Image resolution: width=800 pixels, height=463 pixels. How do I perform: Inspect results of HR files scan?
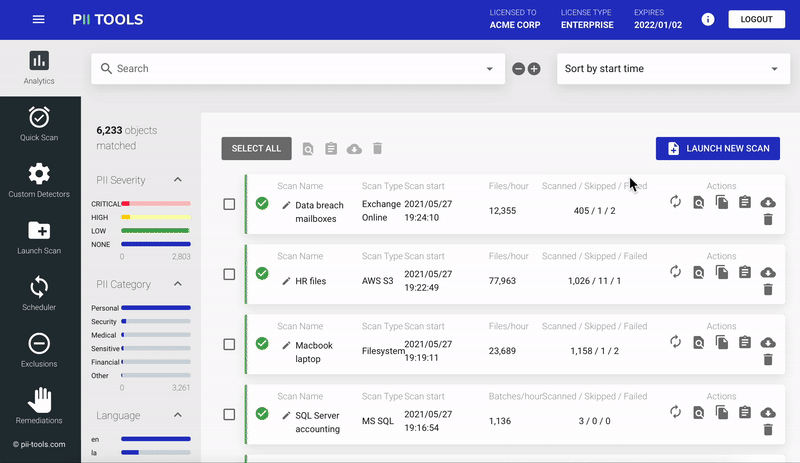[x=698, y=273]
